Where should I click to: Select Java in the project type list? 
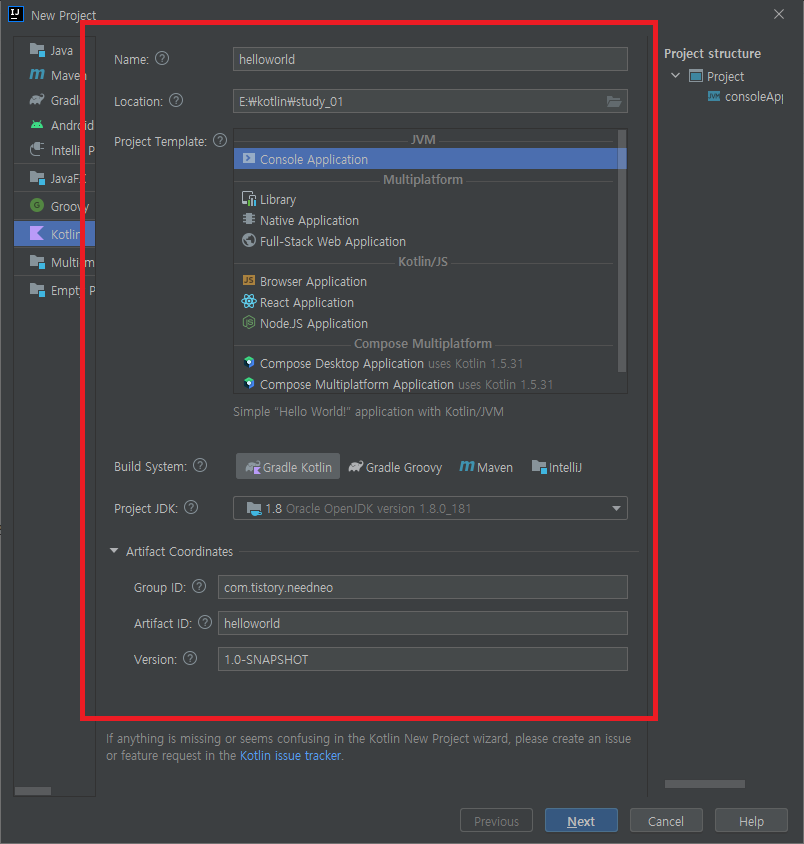point(55,51)
